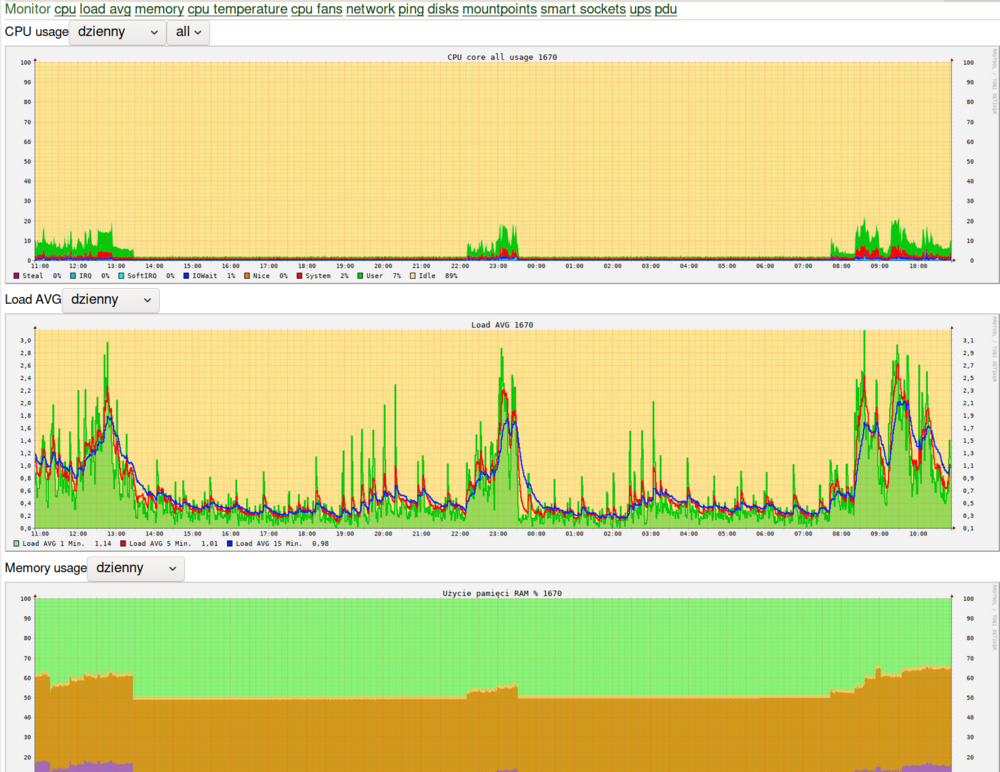Click the IOWait legend color swatch
Image resolution: width=1000 pixels, height=772 pixels.
coord(186,276)
